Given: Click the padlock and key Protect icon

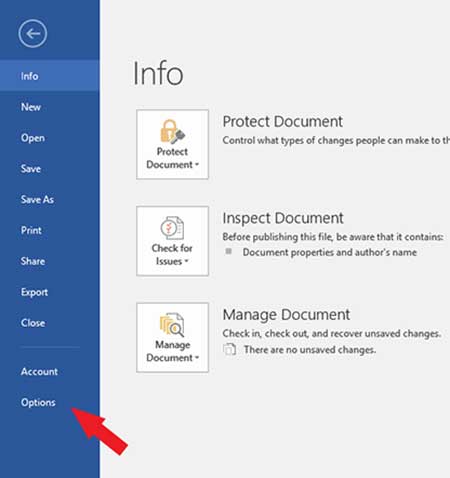Looking at the screenshot, I should 172,131.
